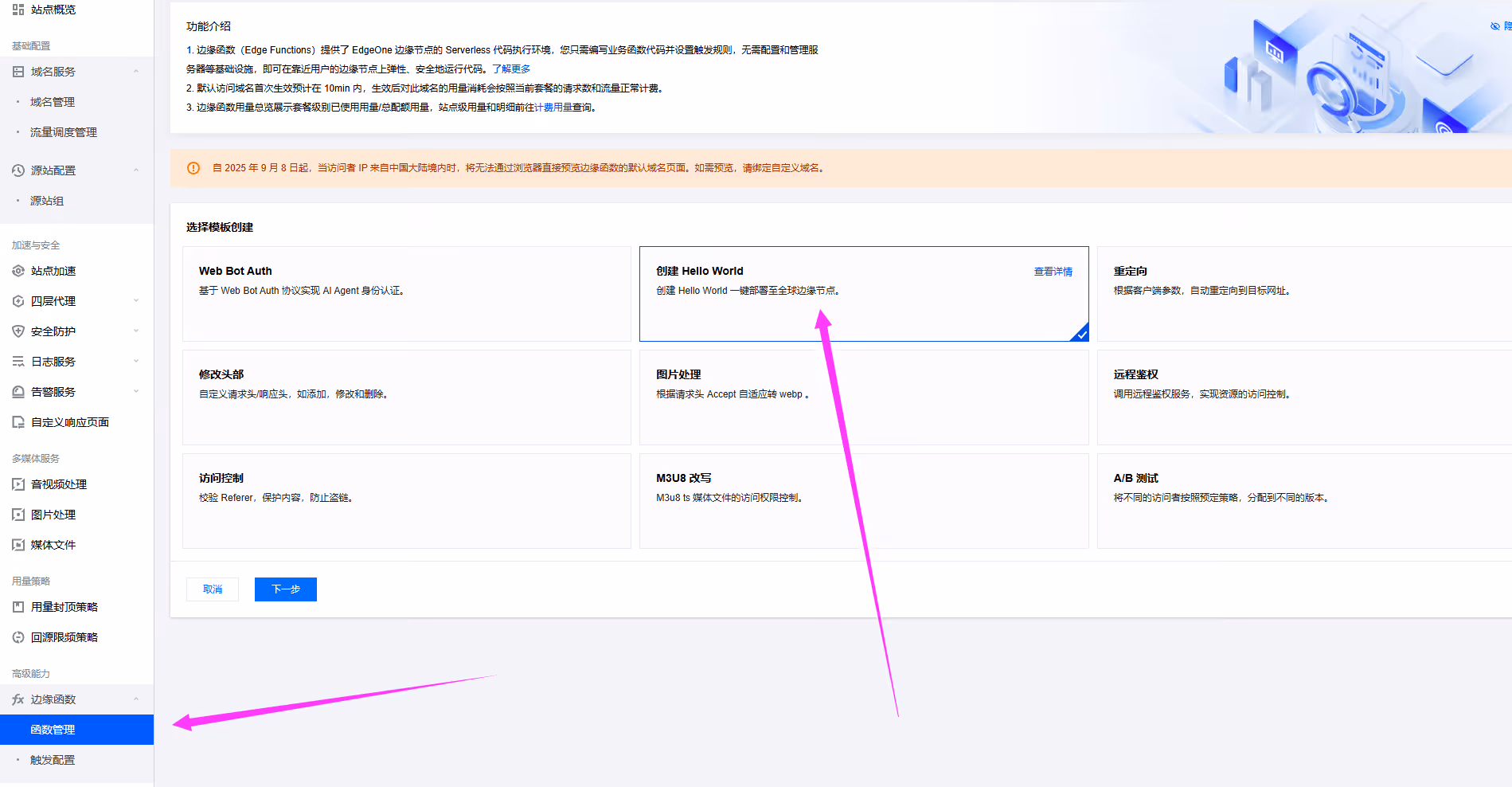Select the Web Bot Auth template card
1512x787 pixels.
(407, 294)
